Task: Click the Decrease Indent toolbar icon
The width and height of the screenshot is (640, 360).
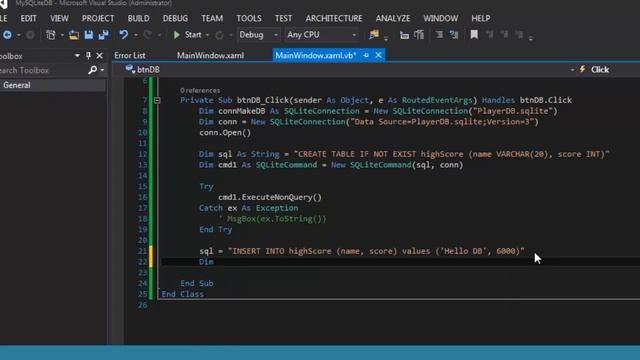Action: (x=404, y=35)
